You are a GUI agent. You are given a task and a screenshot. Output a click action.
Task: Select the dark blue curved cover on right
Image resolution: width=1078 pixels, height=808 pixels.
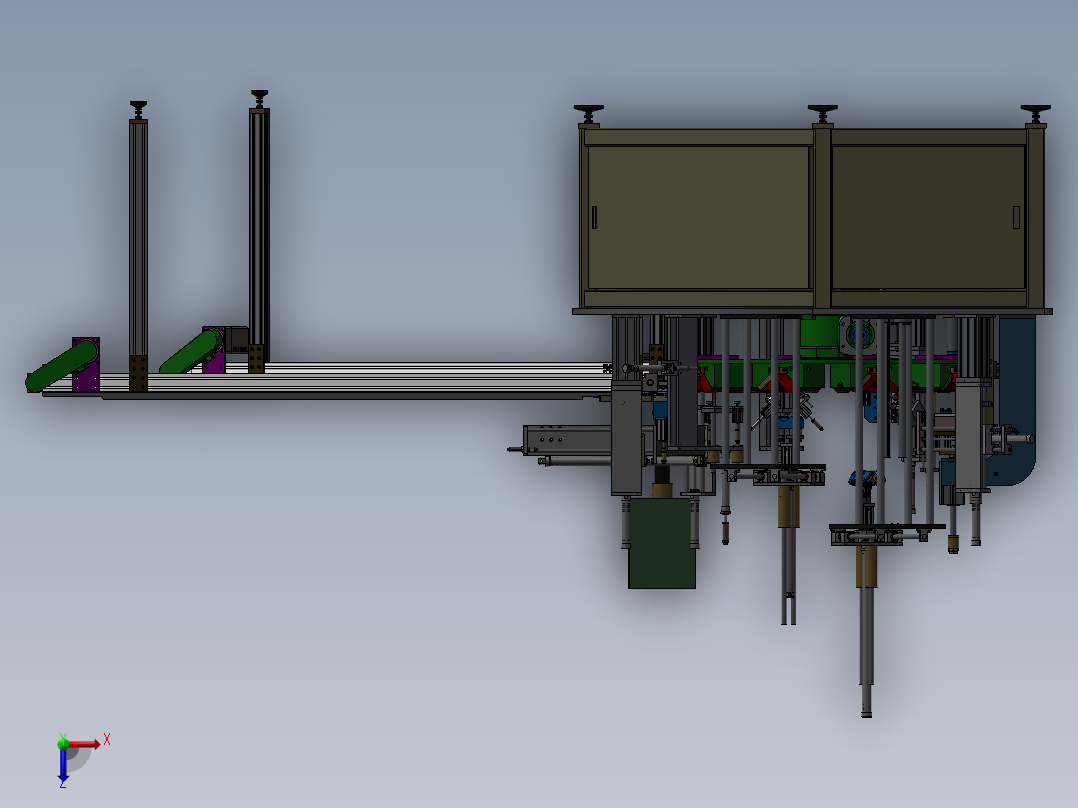pos(1018,402)
